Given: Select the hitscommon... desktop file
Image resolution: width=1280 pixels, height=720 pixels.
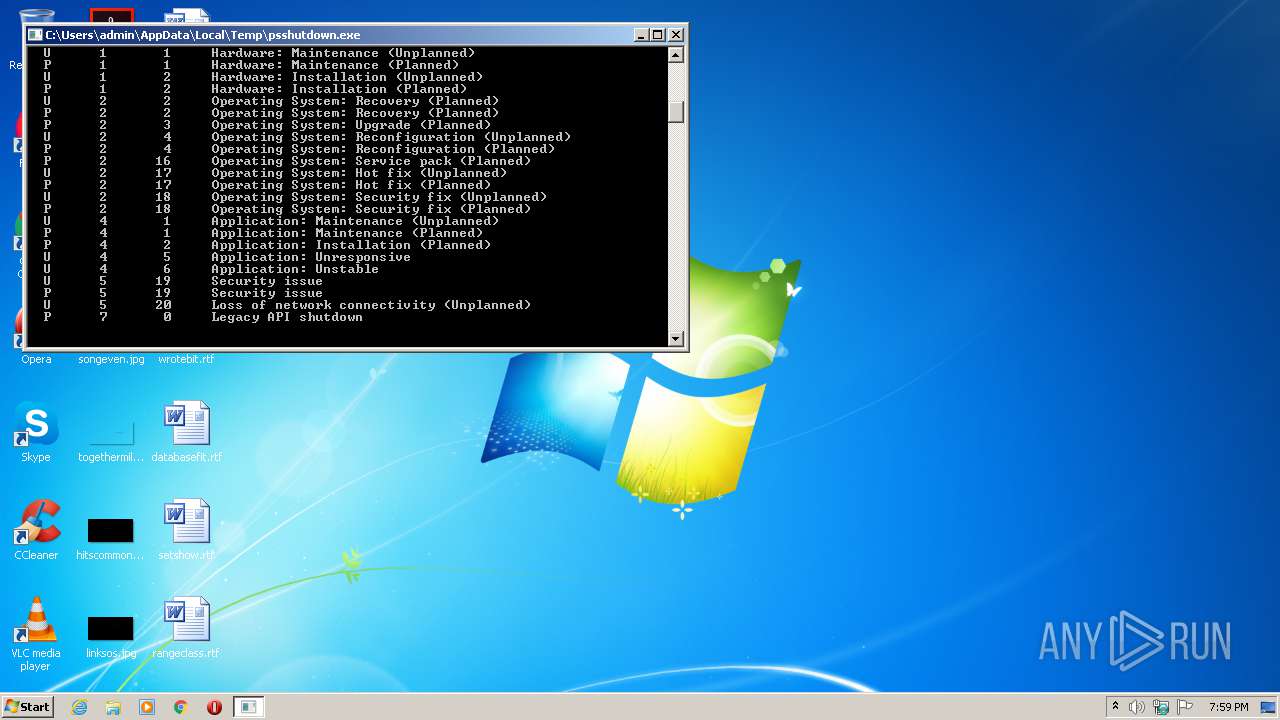Looking at the screenshot, I should click(x=111, y=538).
